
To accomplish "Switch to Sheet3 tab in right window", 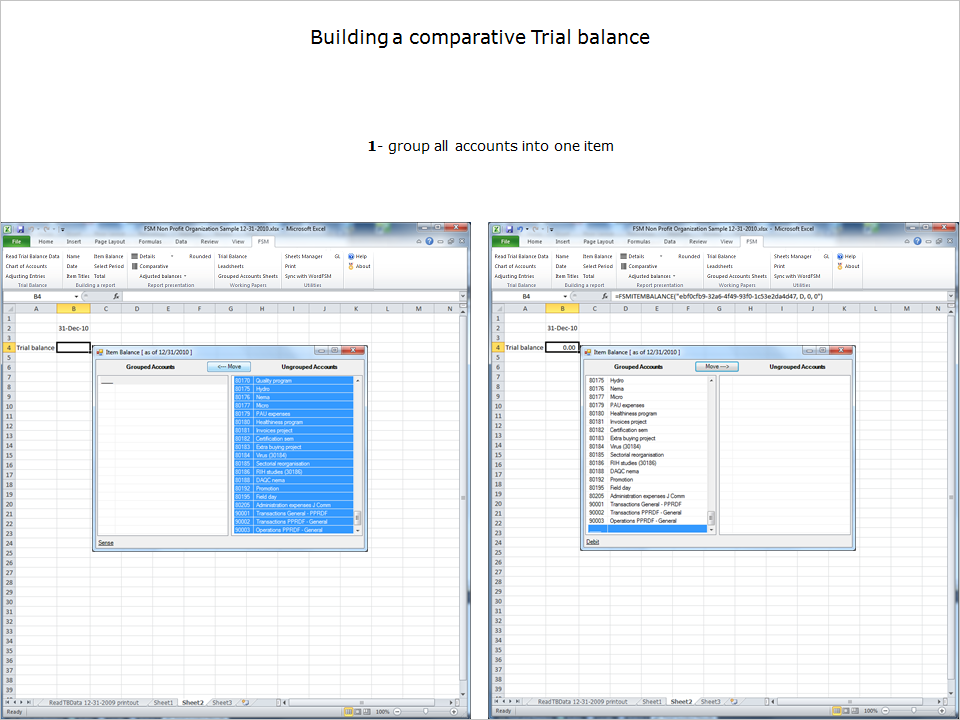I will (710, 702).
